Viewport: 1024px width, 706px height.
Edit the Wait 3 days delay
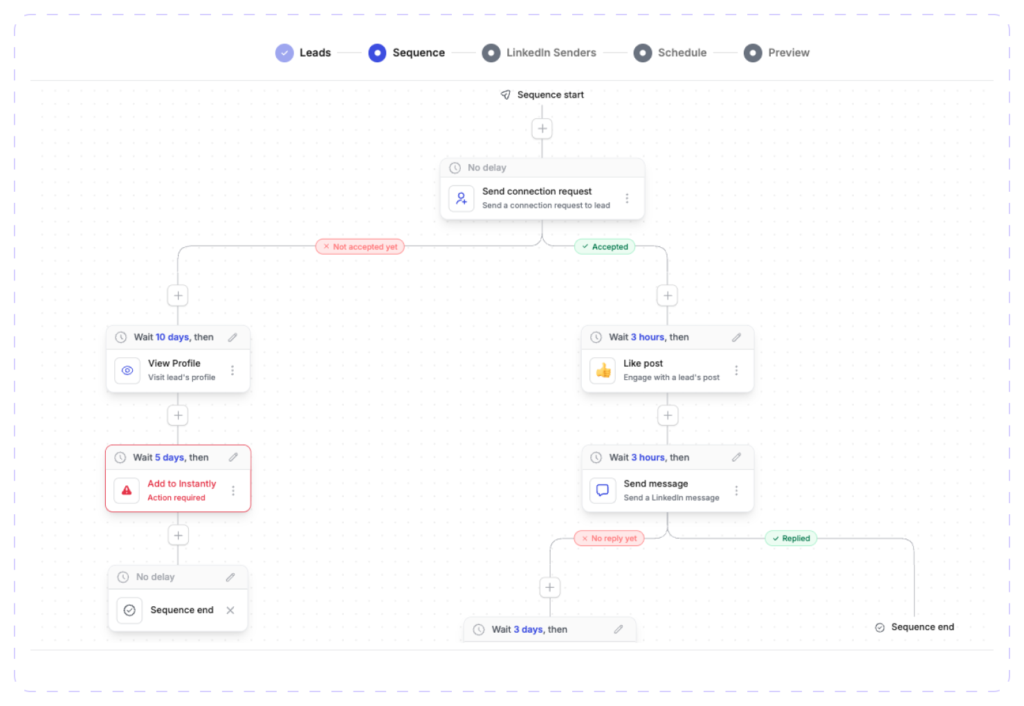(618, 630)
